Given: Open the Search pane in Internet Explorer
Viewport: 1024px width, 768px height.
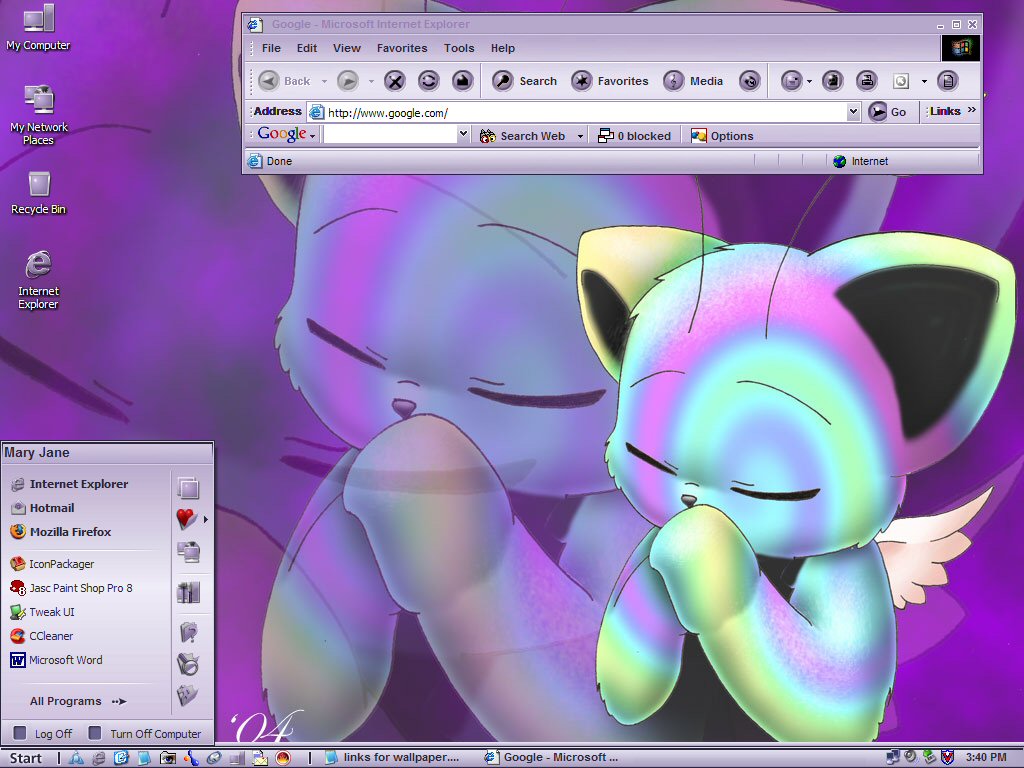Looking at the screenshot, I should (524, 81).
